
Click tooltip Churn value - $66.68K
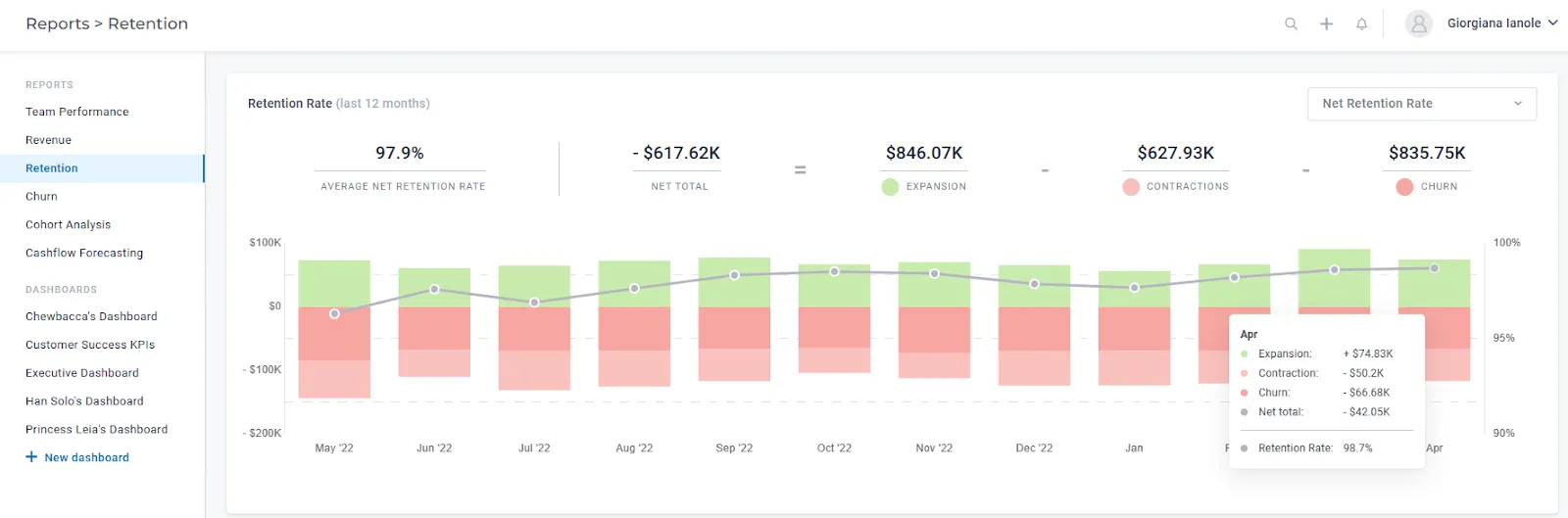[x=1366, y=393]
